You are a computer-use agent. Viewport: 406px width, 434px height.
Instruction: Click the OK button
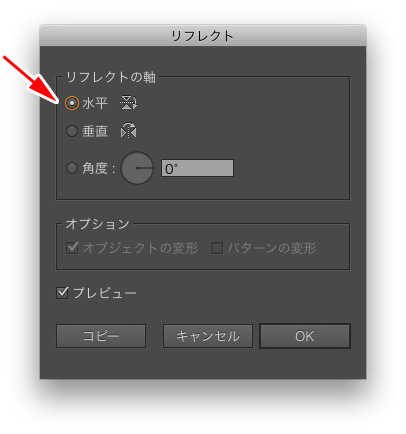[305, 336]
